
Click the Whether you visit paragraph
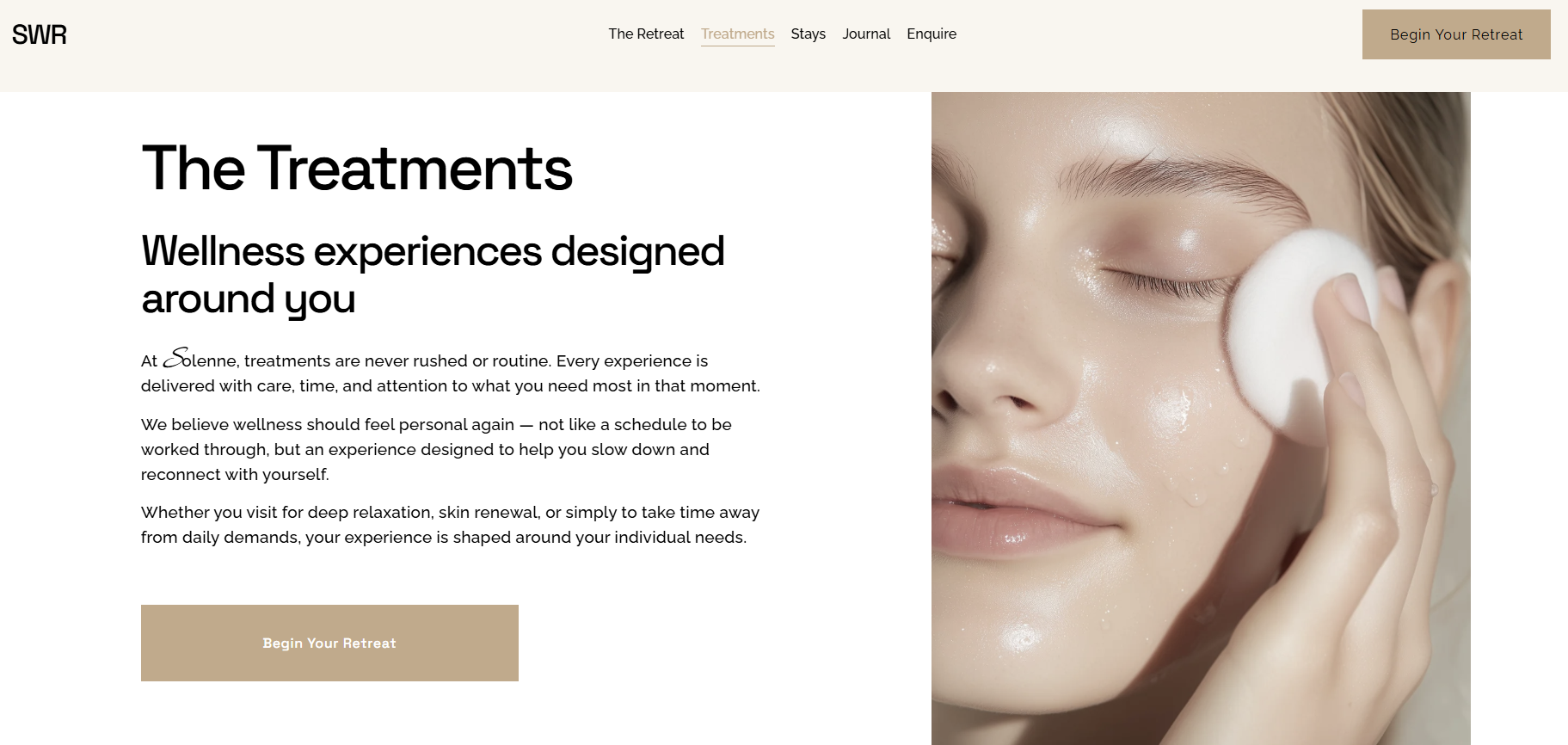click(x=450, y=525)
